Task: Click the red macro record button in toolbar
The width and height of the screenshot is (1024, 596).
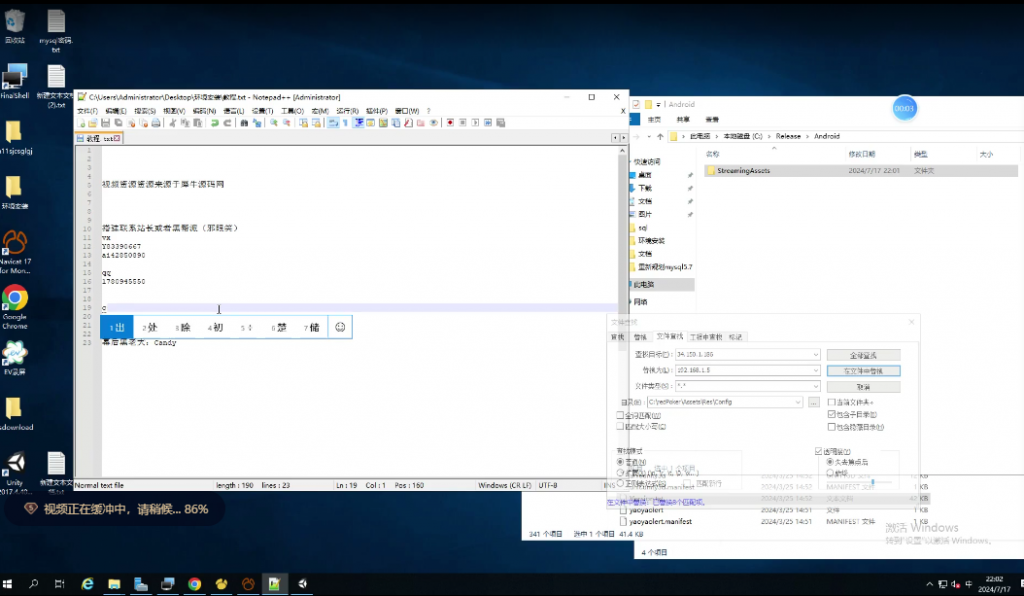Action: (450, 123)
